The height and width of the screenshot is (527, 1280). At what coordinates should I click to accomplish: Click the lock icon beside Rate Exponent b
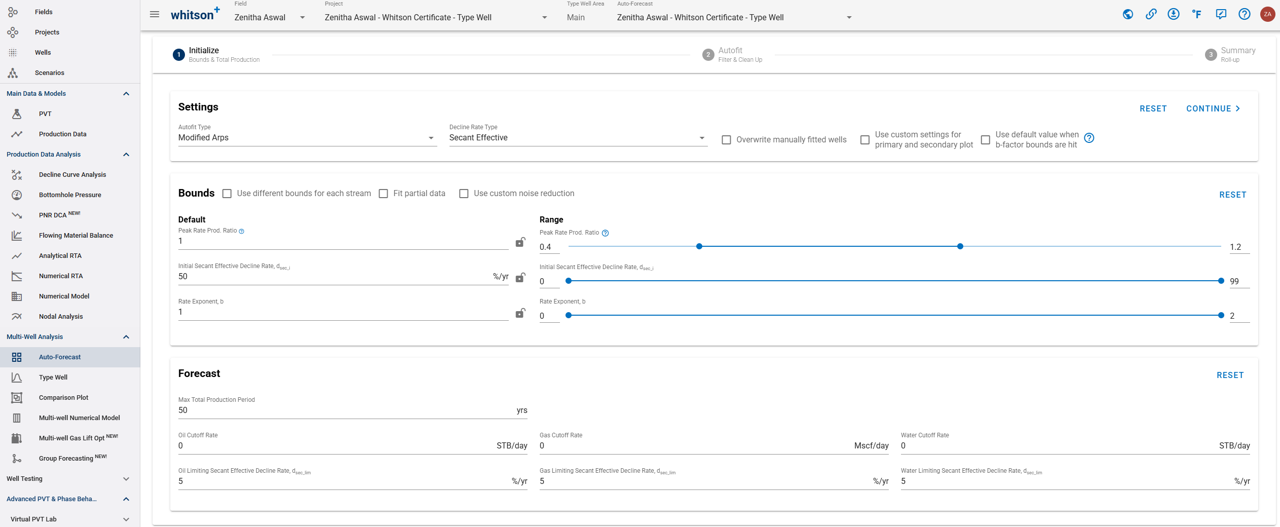pos(520,313)
